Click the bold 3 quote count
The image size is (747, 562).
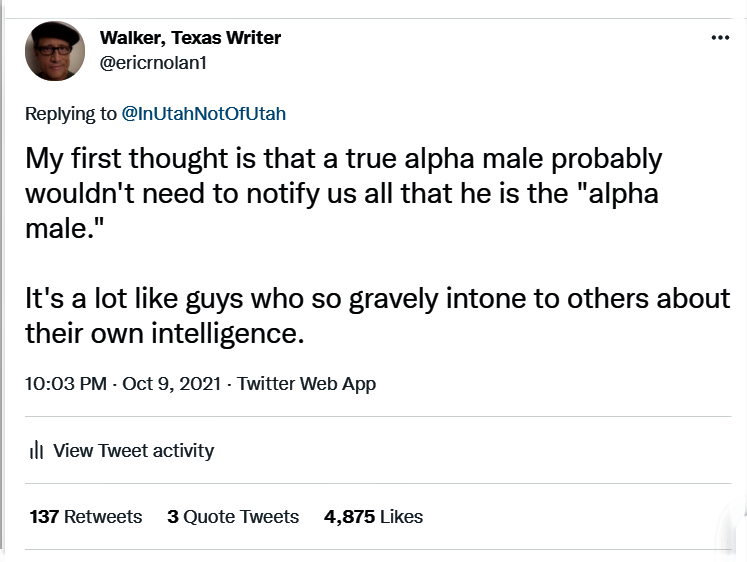pyautogui.click(x=173, y=517)
